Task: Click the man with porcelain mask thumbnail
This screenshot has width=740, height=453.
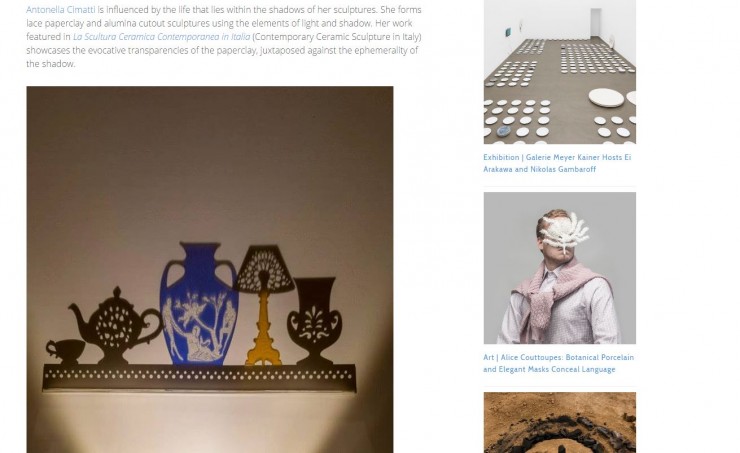Action: pyautogui.click(x=560, y=268)
